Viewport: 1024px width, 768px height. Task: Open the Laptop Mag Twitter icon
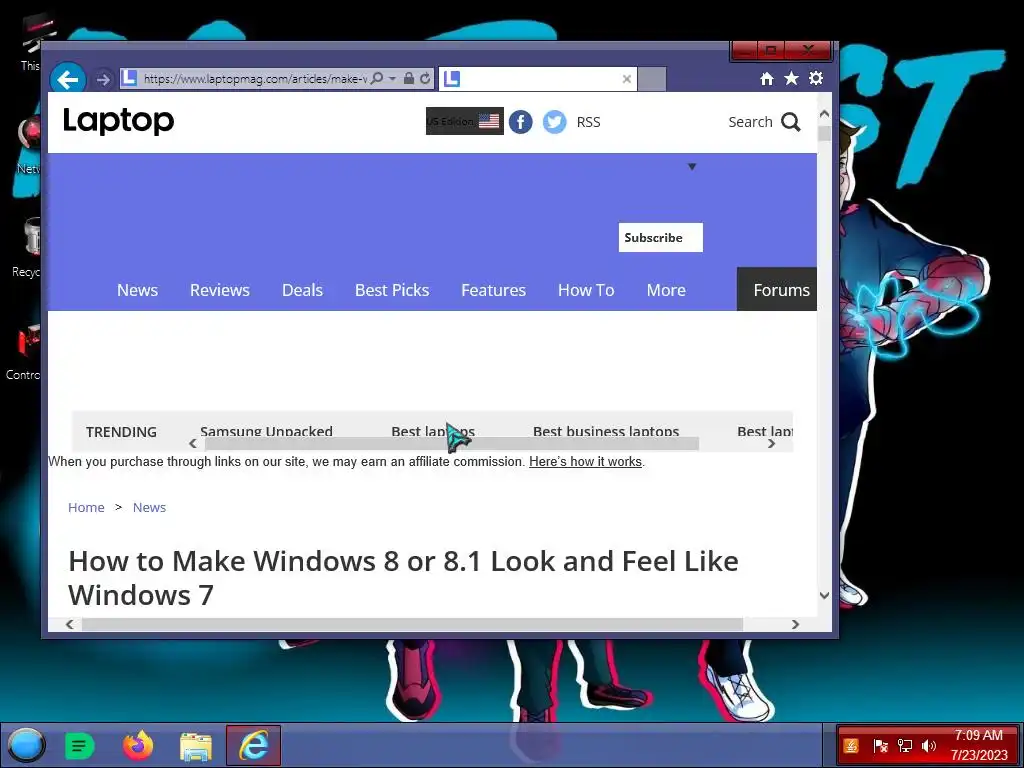point(554,121)
